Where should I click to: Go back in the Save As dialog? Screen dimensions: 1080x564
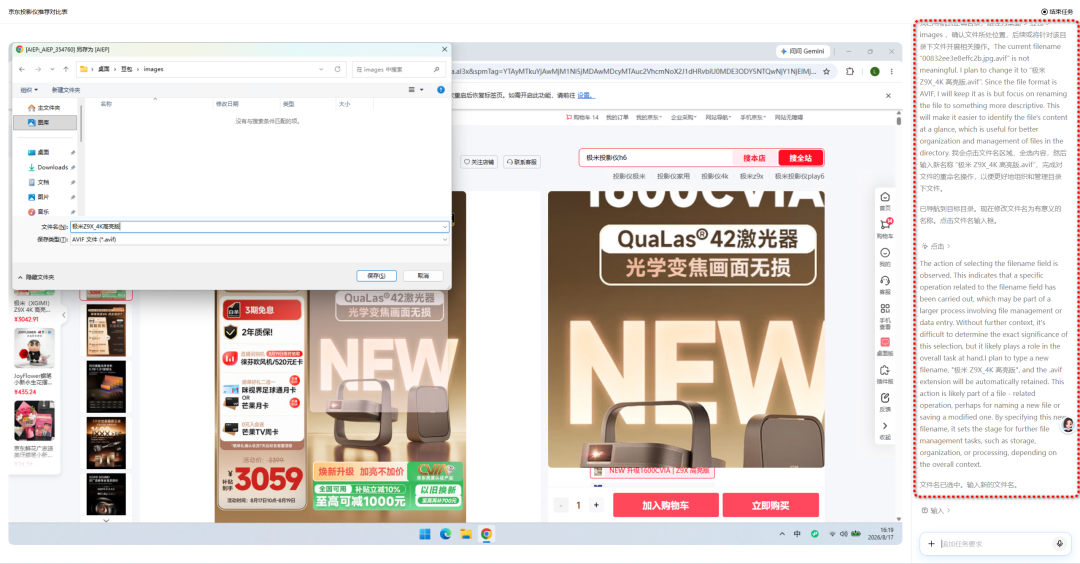point(22,70)
